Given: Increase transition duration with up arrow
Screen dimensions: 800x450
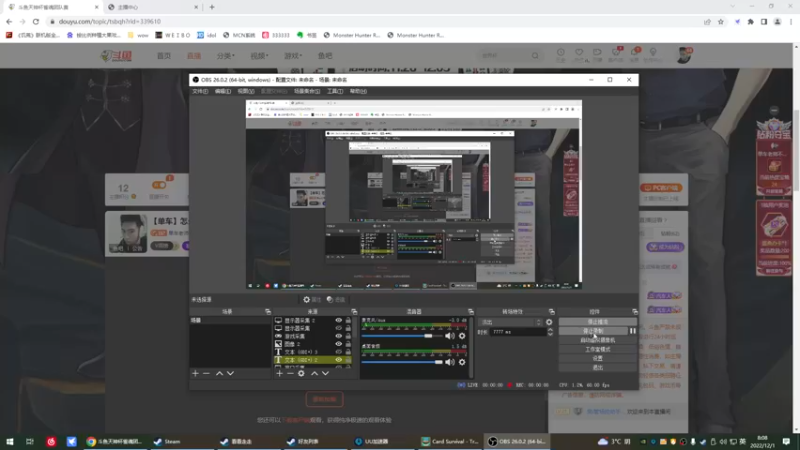Looking at the screenshot, I should click(550, 330).
